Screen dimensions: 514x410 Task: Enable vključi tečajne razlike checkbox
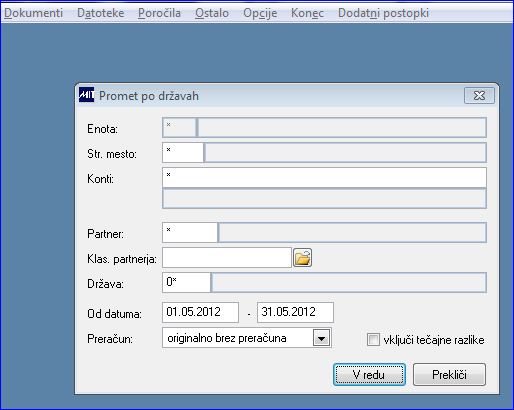tap(373, 340)
